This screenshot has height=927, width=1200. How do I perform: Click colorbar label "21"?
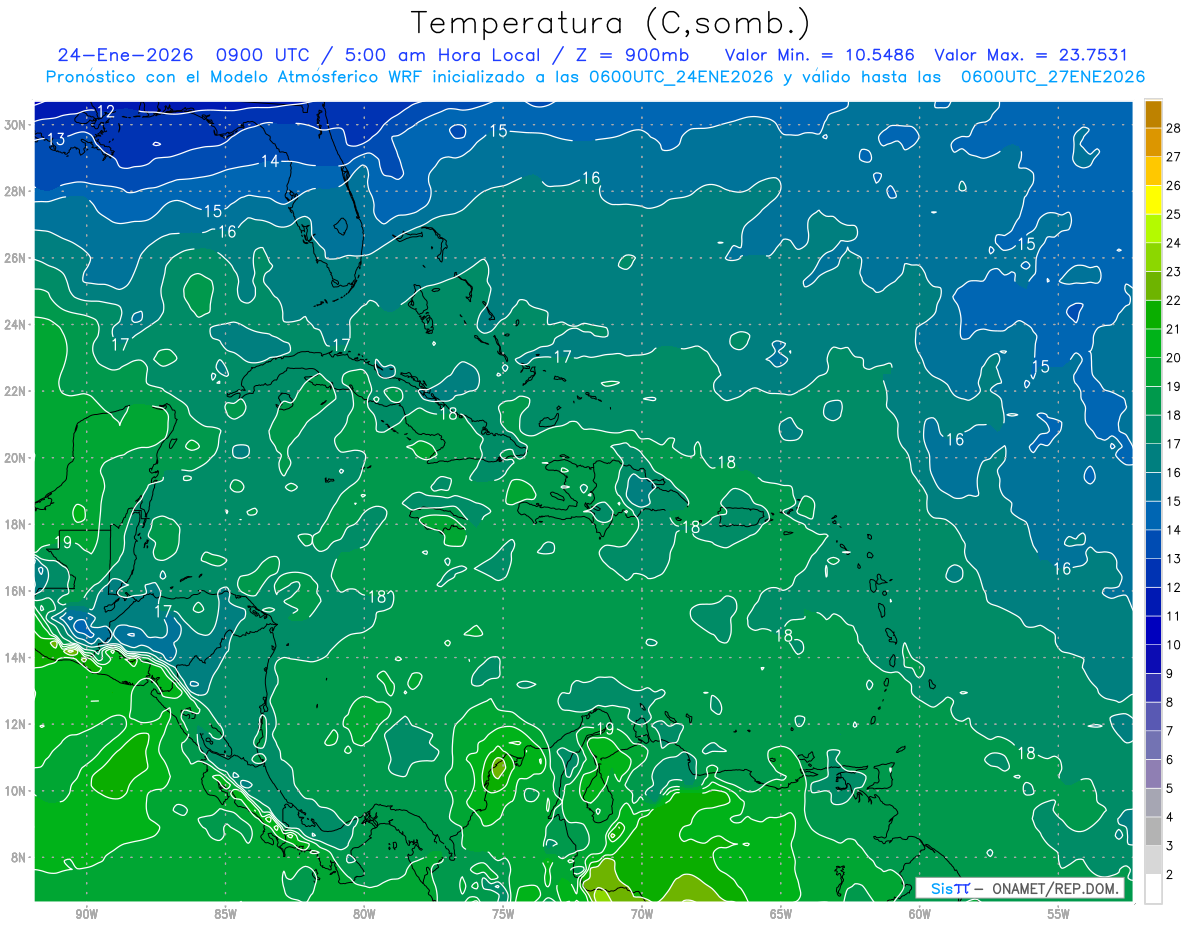[1174, 329]
